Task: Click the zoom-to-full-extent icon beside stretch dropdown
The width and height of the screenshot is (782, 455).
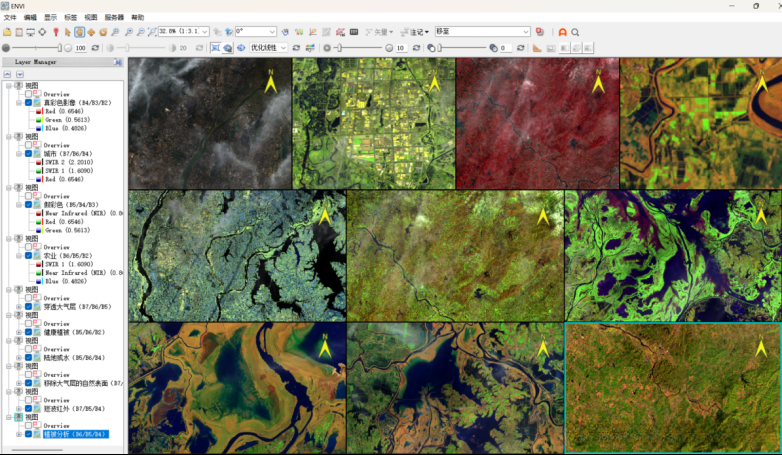Action: 215,47
